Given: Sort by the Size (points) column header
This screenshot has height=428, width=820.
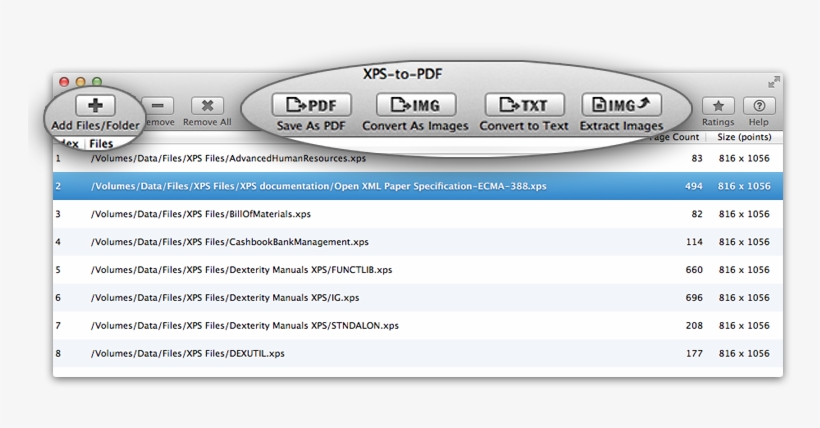Looking at the screenshot, I should point(743,136).
